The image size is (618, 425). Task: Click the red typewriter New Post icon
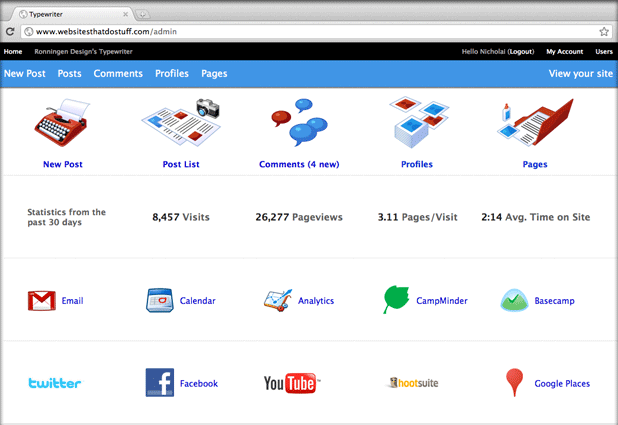point(62,123)
